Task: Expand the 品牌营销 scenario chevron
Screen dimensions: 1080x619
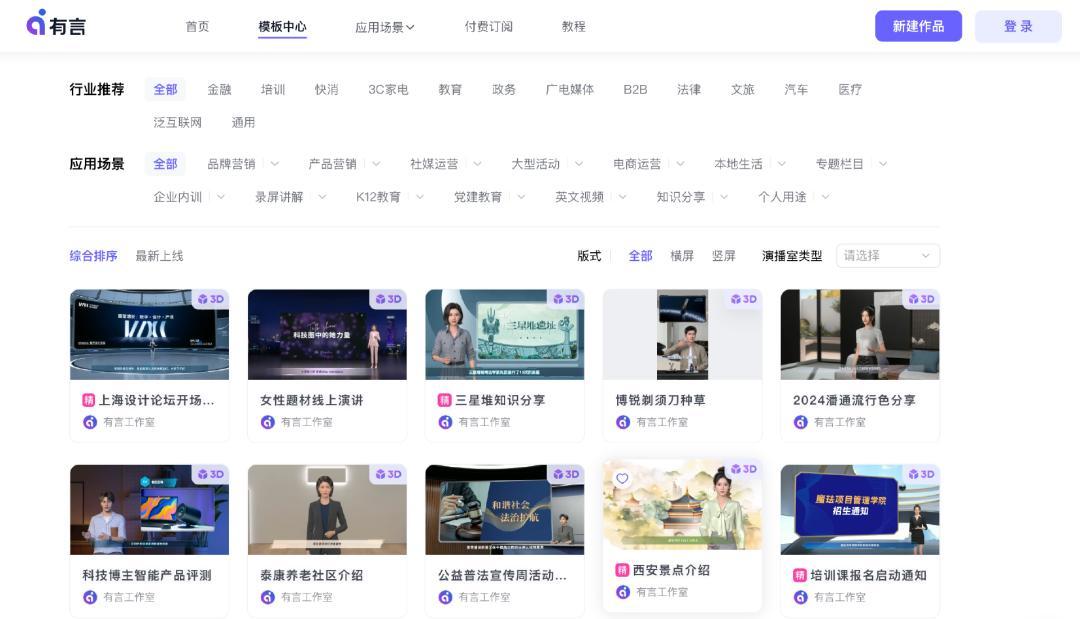Action: coord(275,164)
